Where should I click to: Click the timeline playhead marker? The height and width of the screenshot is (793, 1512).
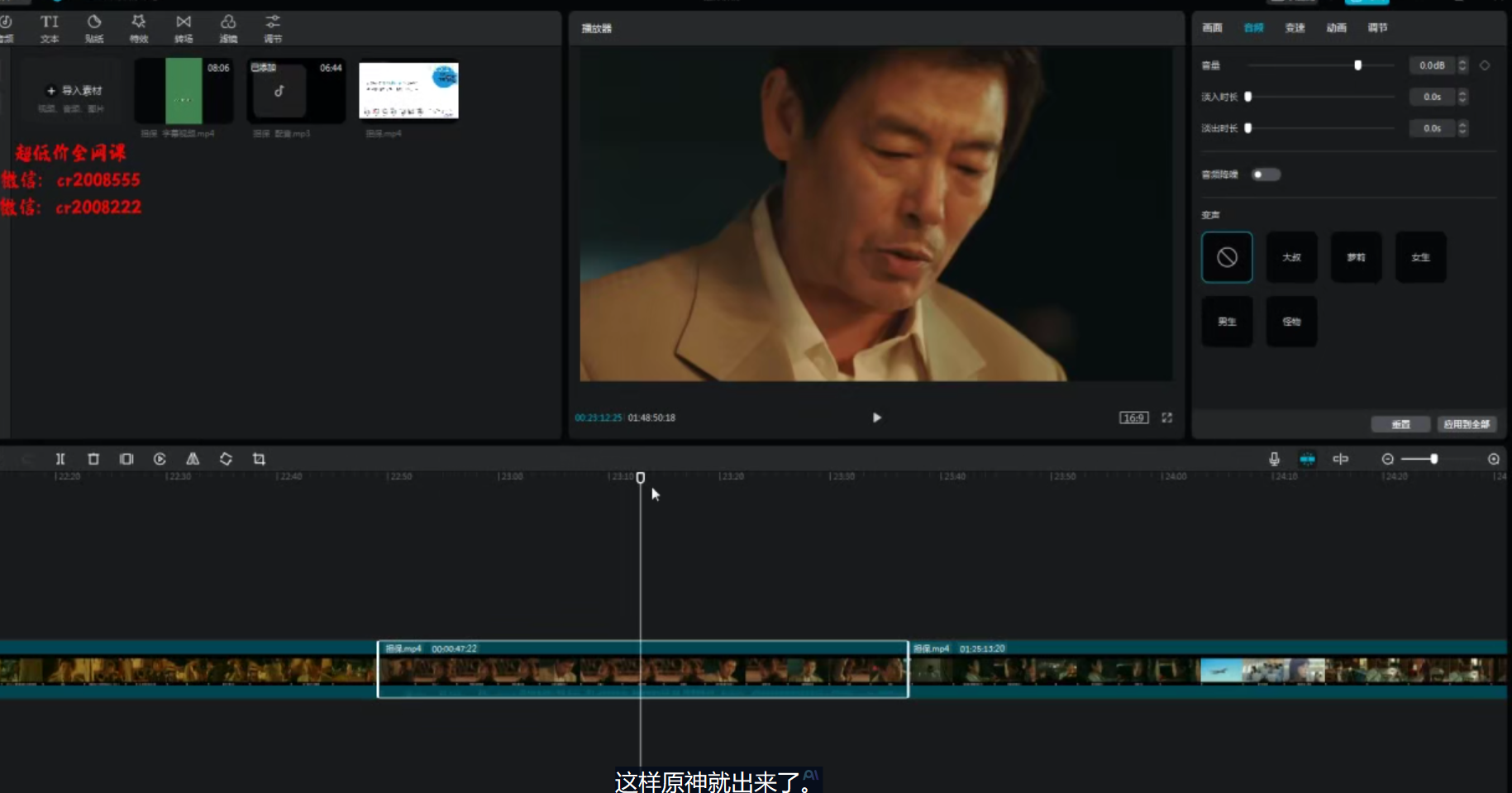[x=641, y=478]
